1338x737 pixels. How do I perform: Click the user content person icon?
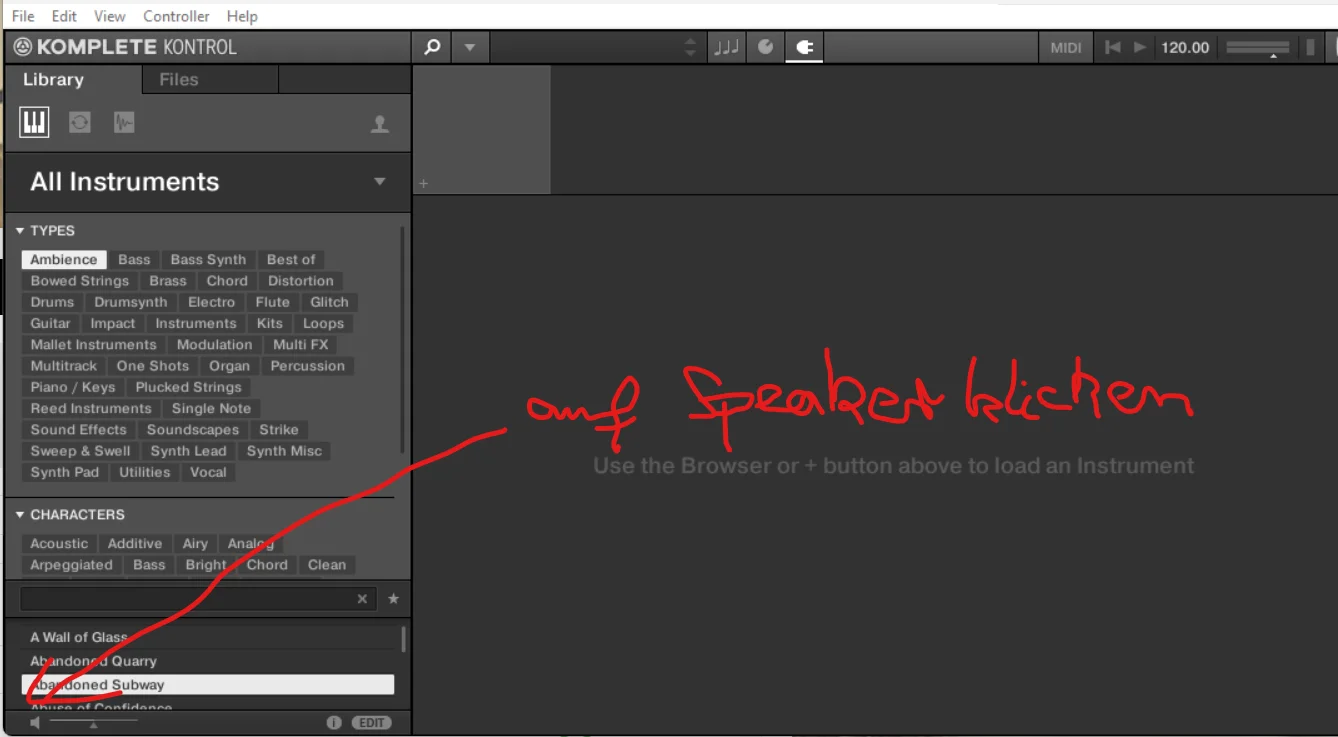tap(380, 124)
